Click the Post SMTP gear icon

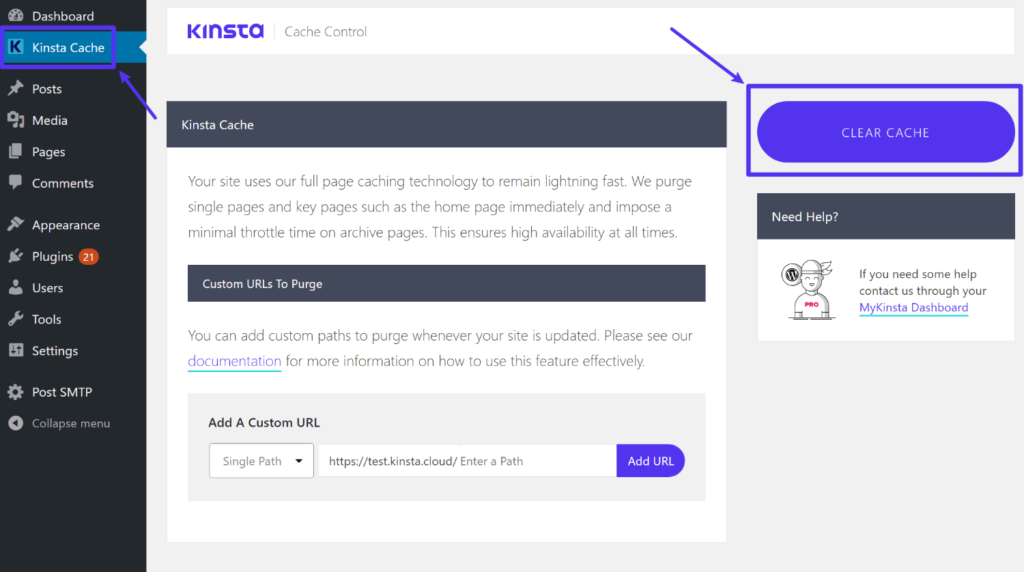pyautogui.click(x=15, y=392)
